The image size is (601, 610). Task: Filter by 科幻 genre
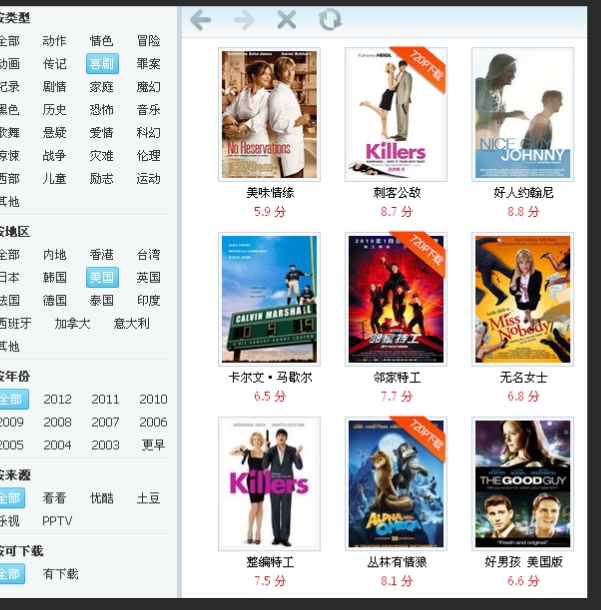(x=149, y=133)
